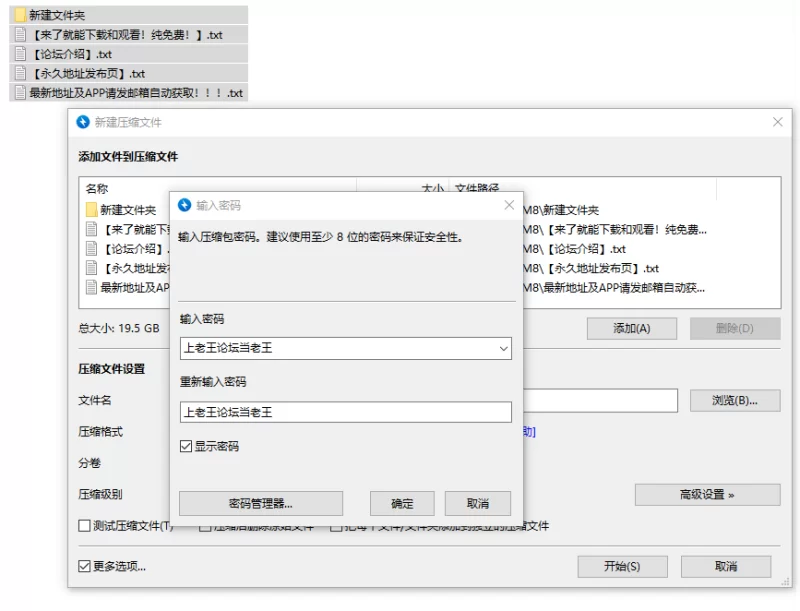The image size is (800, 611).
Task: Click the 删除(D) button
Action: 735,328
